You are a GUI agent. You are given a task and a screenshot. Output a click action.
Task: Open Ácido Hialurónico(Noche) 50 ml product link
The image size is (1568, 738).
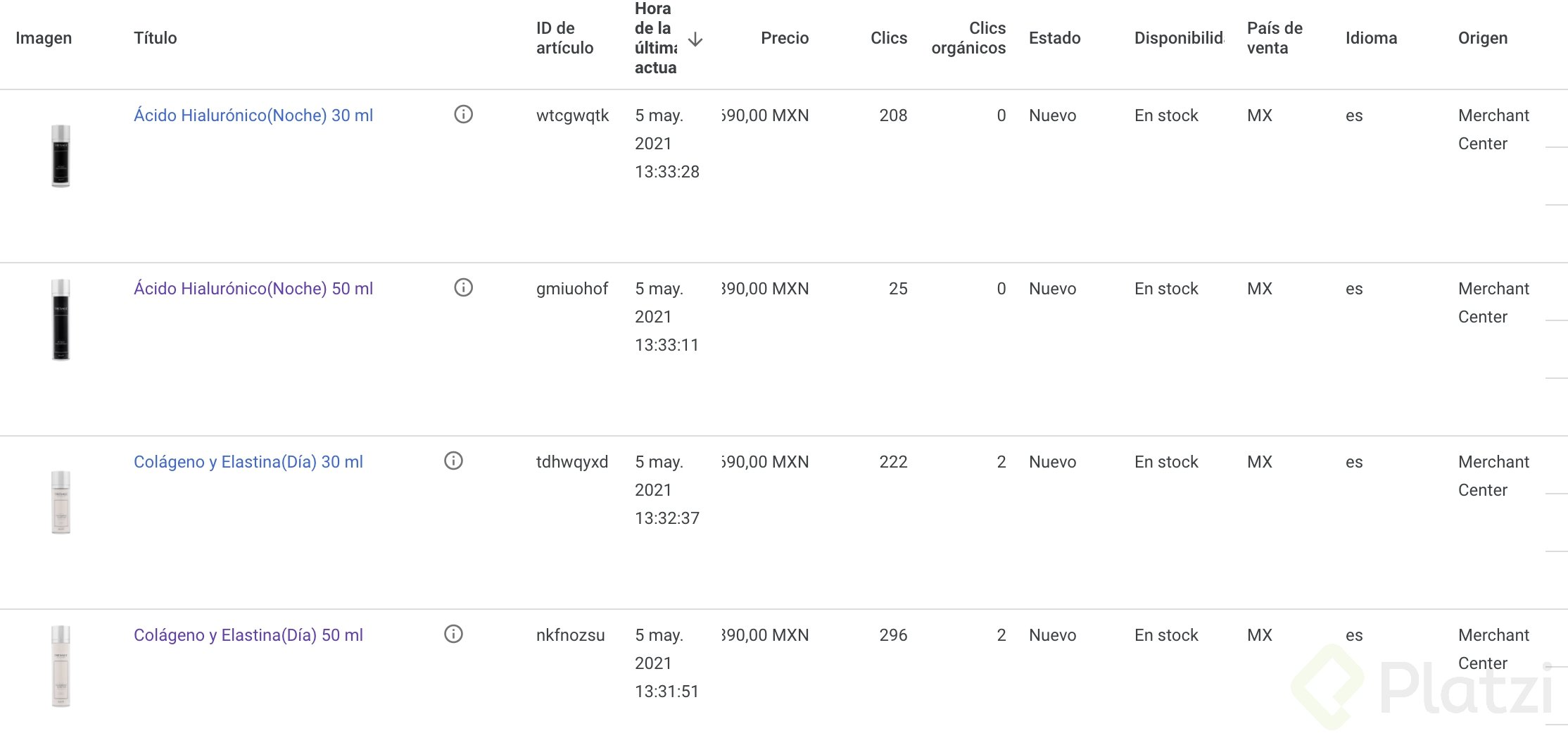[x=253, y=289]
